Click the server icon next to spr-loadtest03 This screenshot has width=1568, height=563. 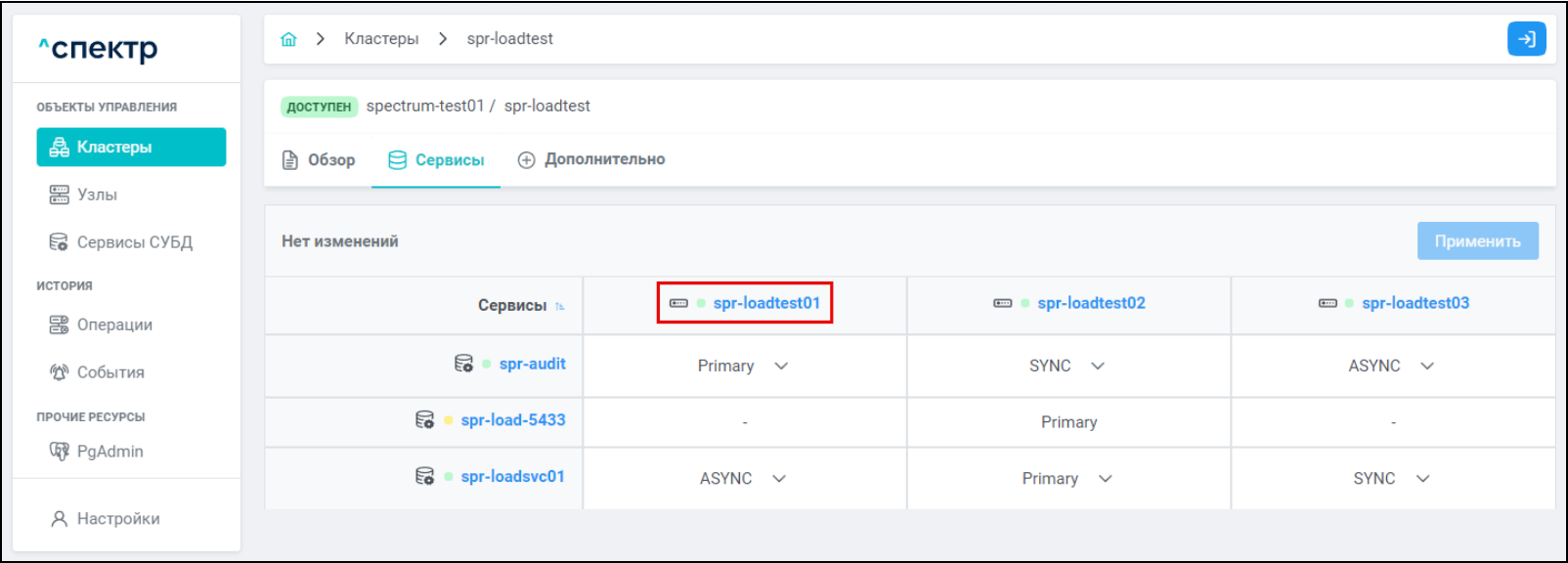click(x=1328, y=303)
